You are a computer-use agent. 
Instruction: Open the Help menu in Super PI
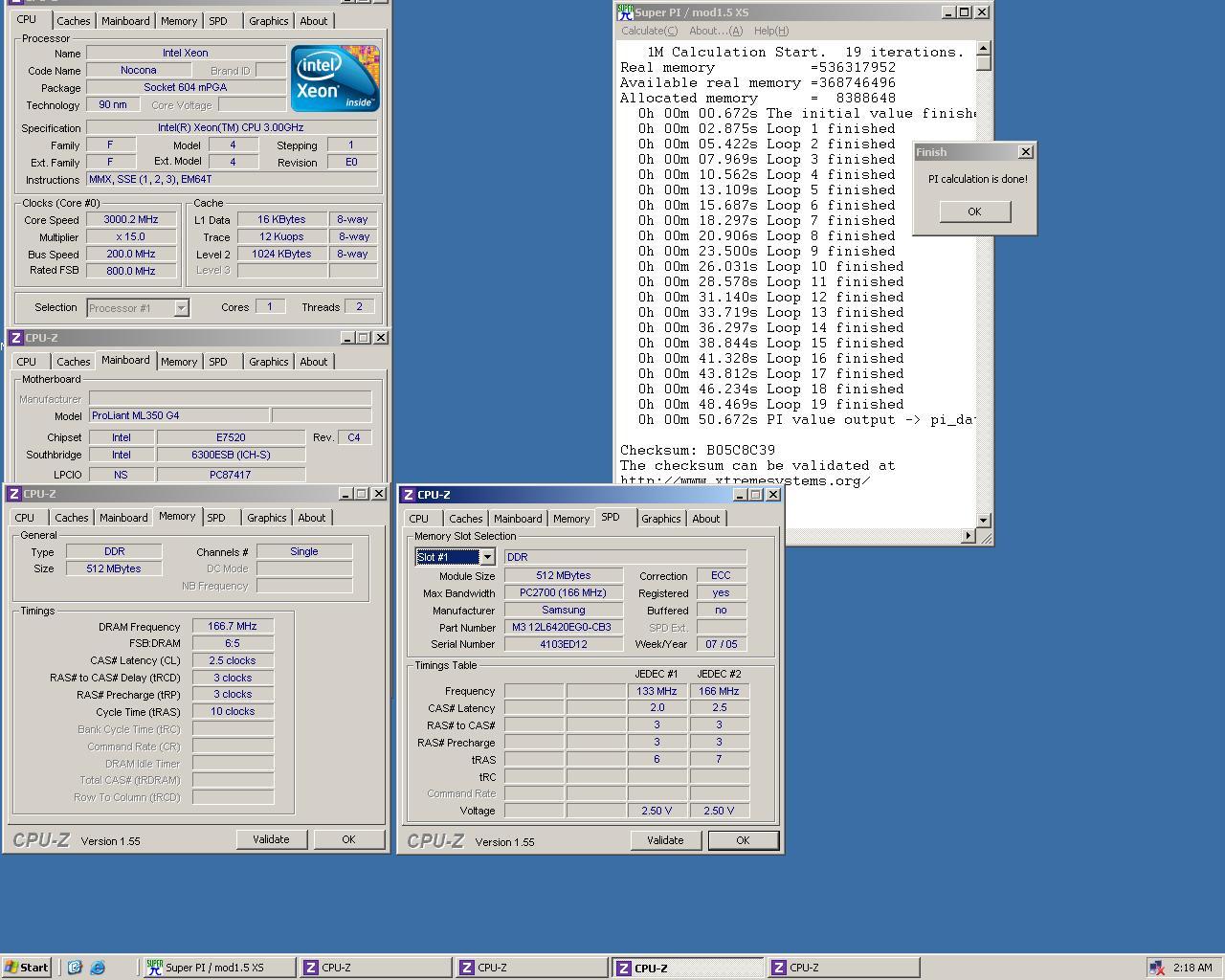coord(770,31)
